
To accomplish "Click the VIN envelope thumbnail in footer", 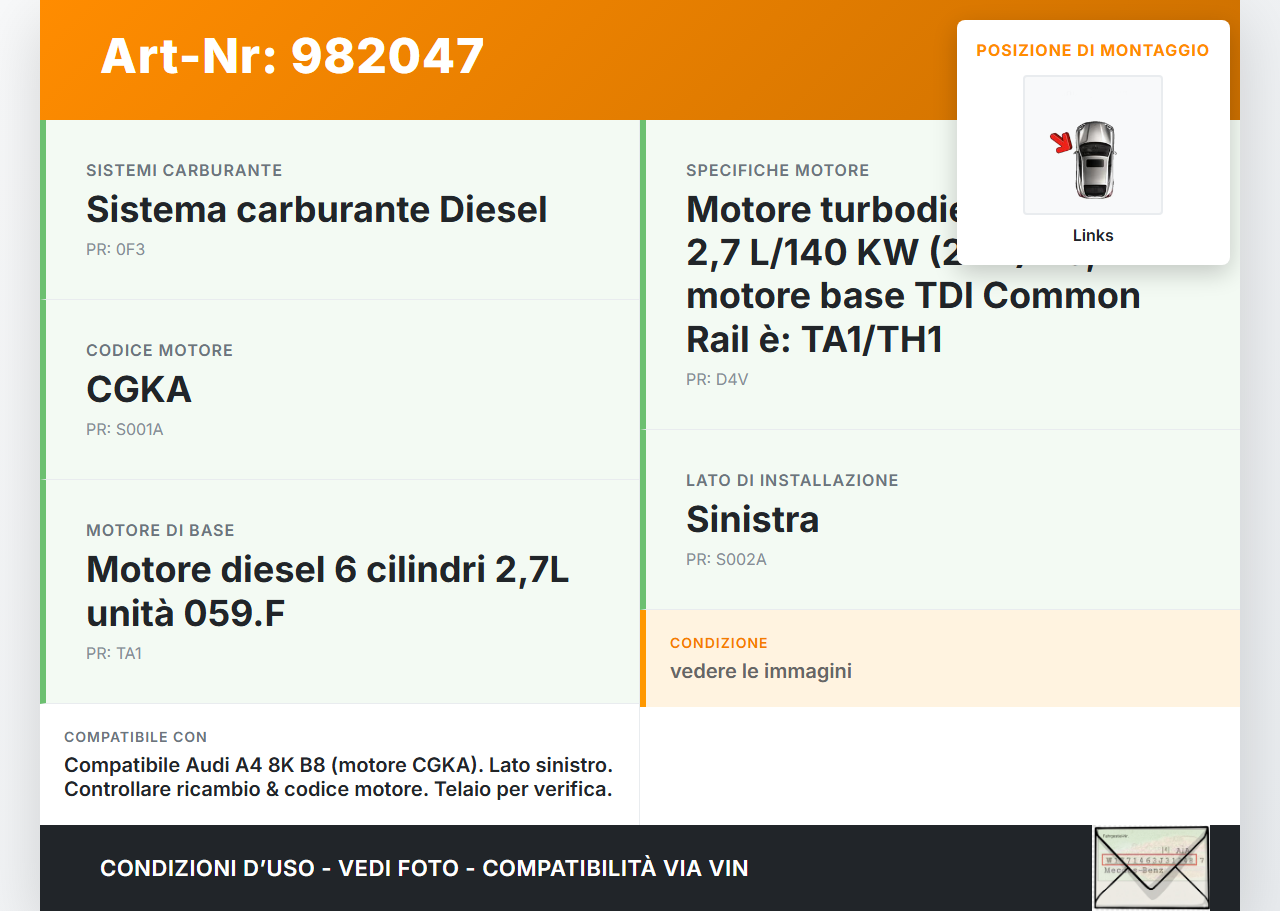I will (1151, 867).
